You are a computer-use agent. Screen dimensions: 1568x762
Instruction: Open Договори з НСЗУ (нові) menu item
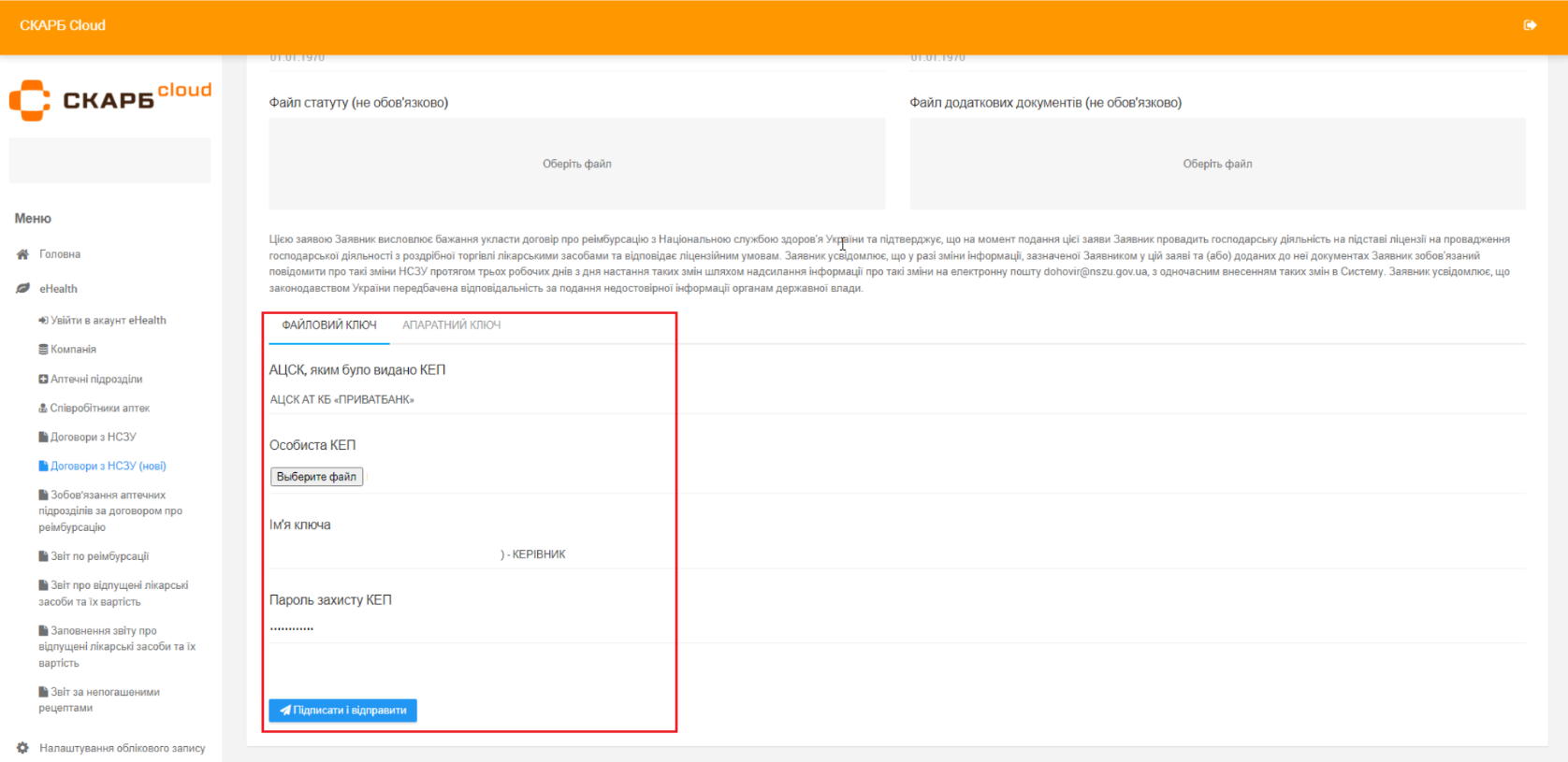[108, 466]
